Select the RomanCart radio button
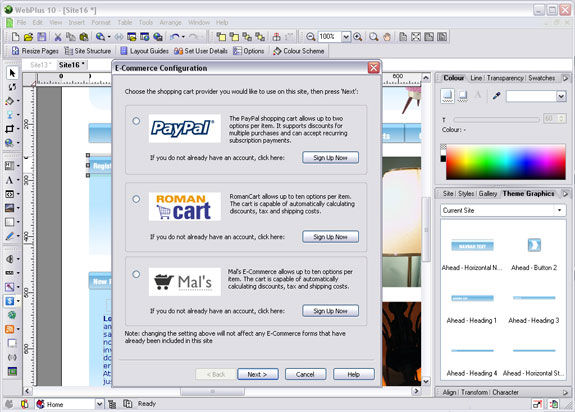 136,199
